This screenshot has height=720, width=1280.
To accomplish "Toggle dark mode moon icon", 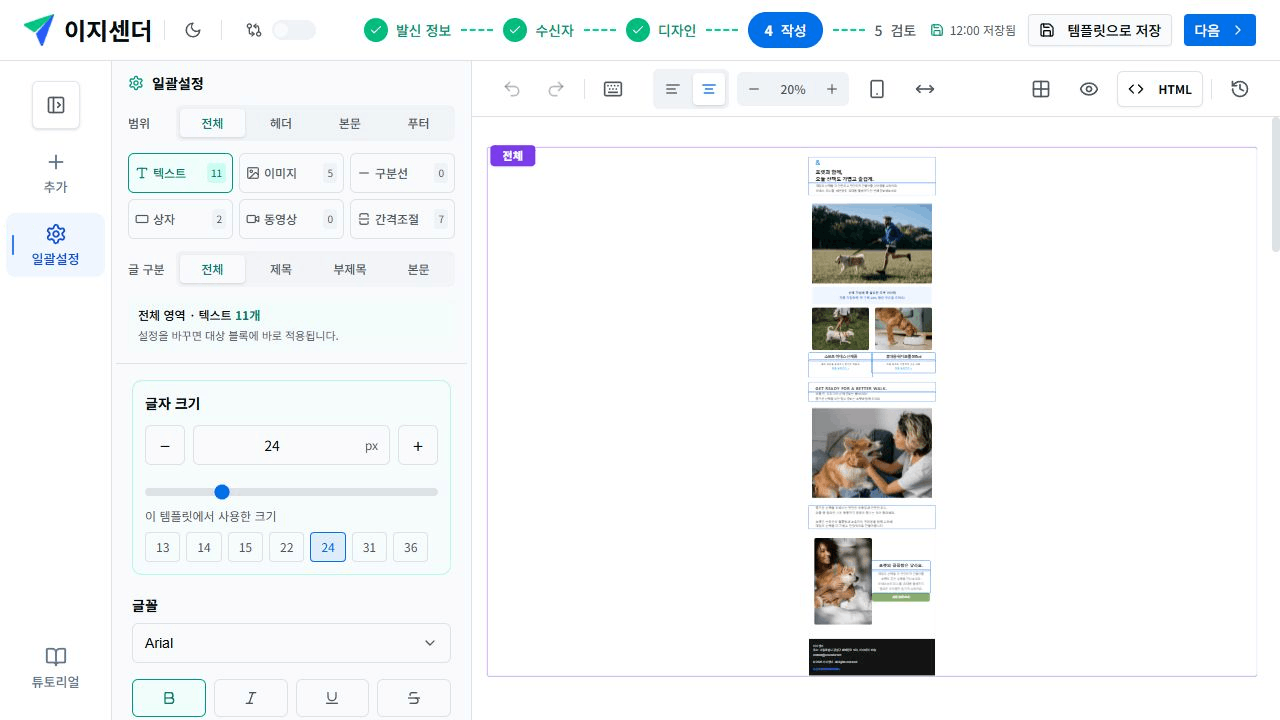I will point(194,30).
